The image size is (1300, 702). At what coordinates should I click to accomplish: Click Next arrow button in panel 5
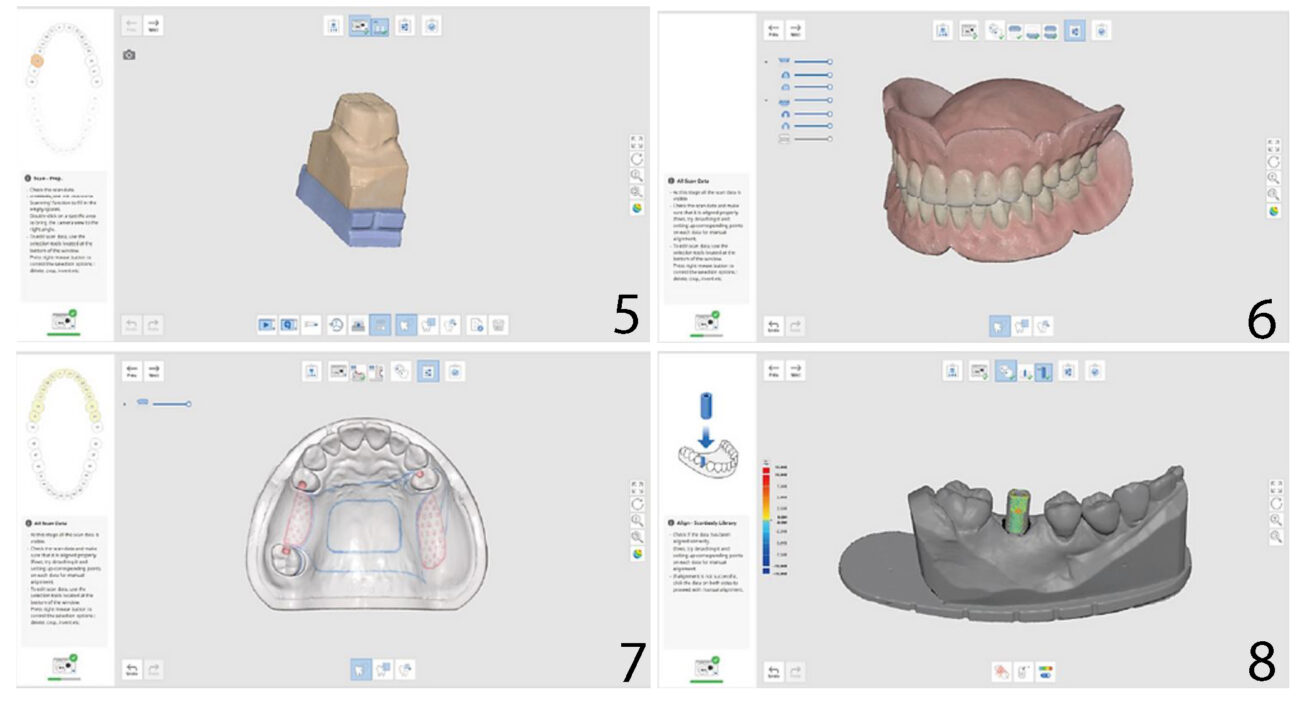coord(154,25)
